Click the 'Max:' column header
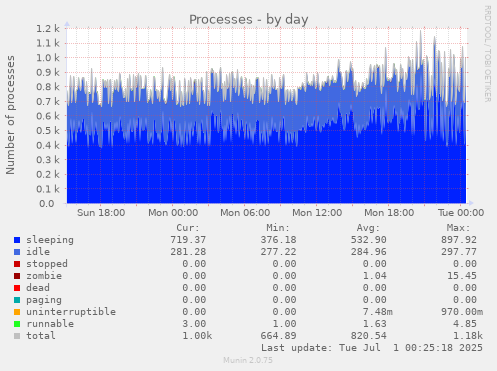The height and width of the screenshot is (371, 497). coord(459,228)
